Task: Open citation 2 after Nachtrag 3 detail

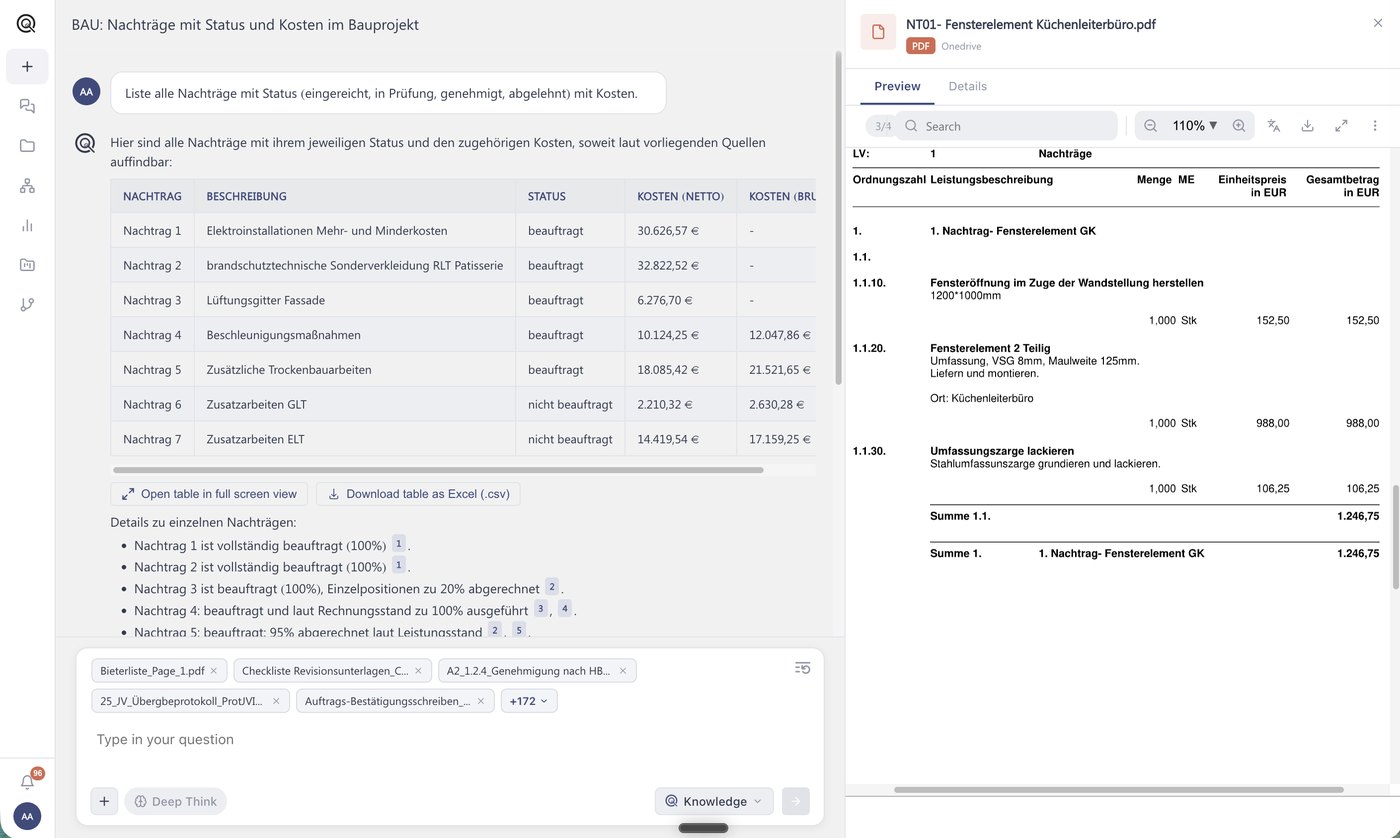Action: (551, 587)
